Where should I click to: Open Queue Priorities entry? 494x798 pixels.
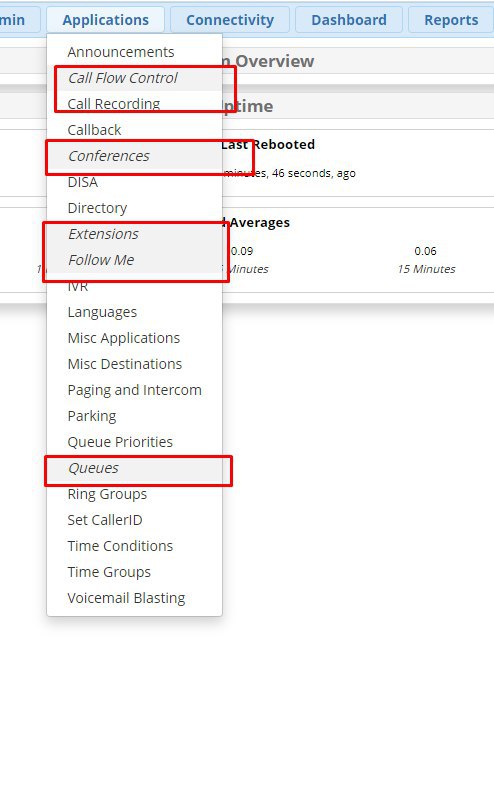(x=134, y=442)
